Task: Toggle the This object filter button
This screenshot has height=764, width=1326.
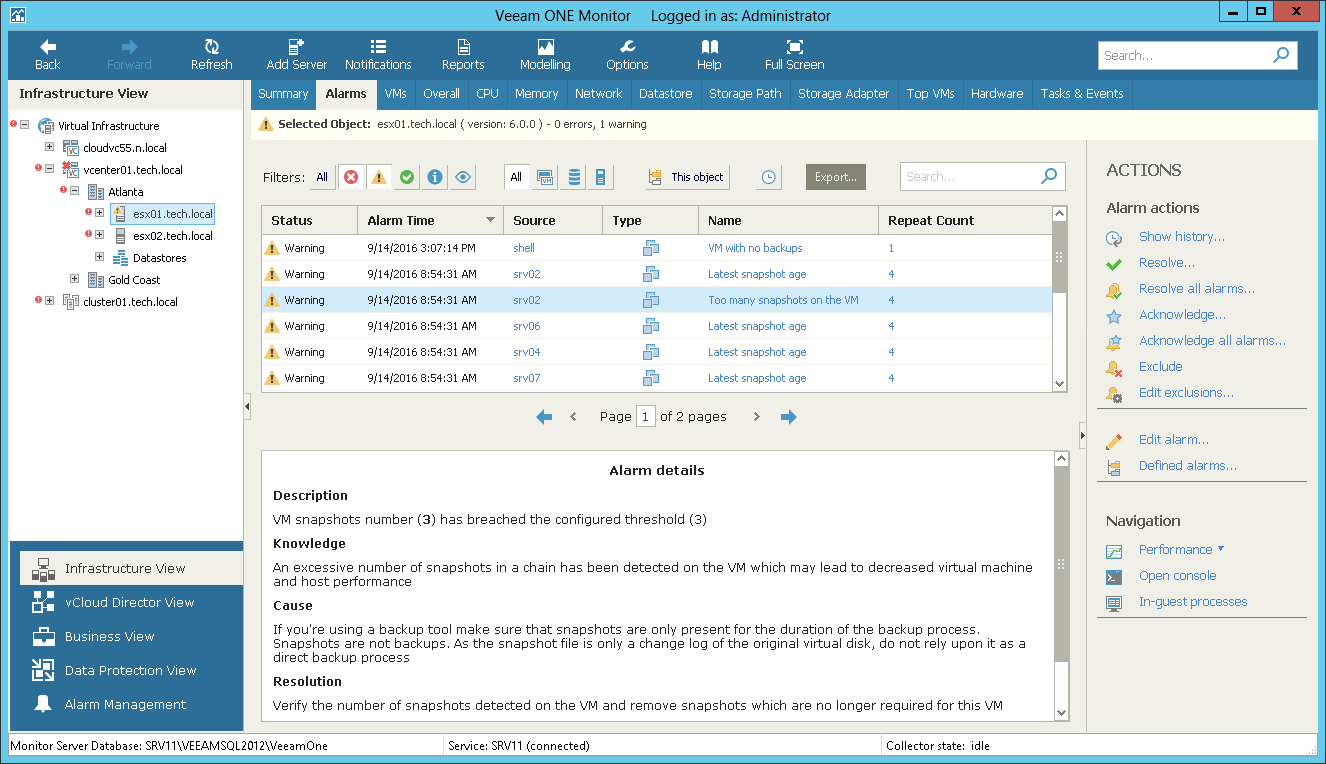Action: pyautogui.click(x=687, y=177)
